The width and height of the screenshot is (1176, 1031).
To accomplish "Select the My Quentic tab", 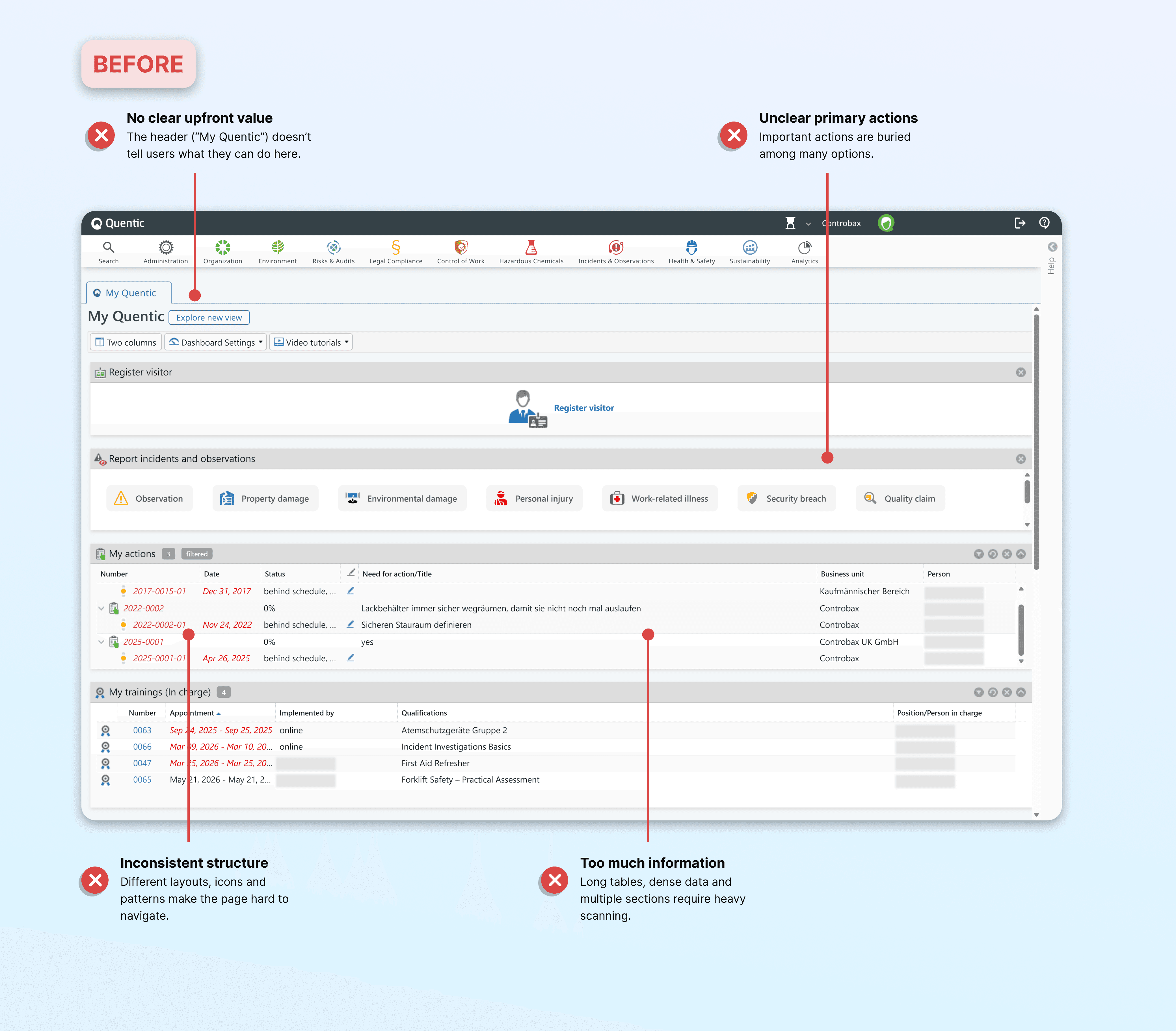I will [129, 293].
